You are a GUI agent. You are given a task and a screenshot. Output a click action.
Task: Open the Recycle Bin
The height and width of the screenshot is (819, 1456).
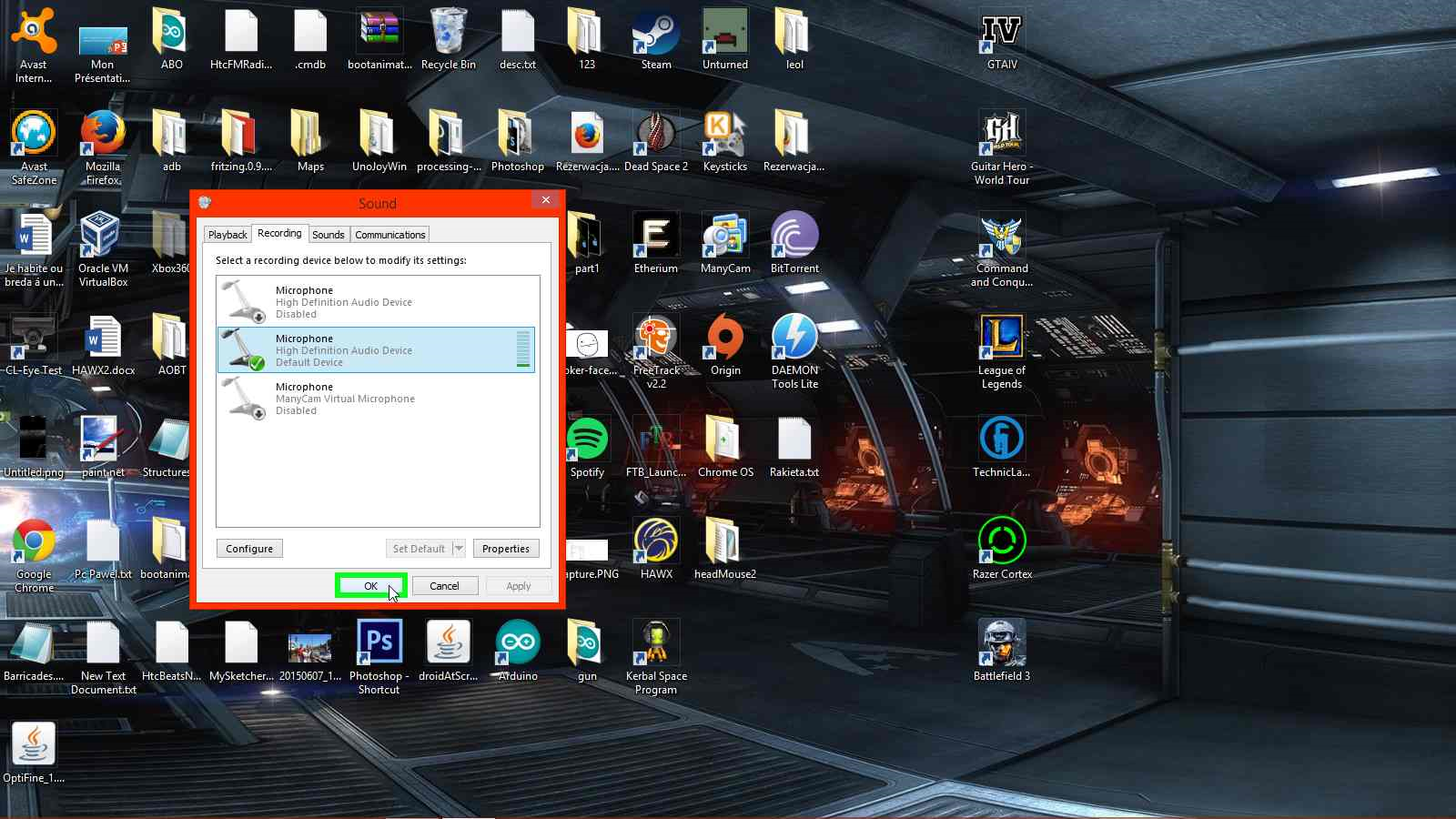[x=449, y=38]
